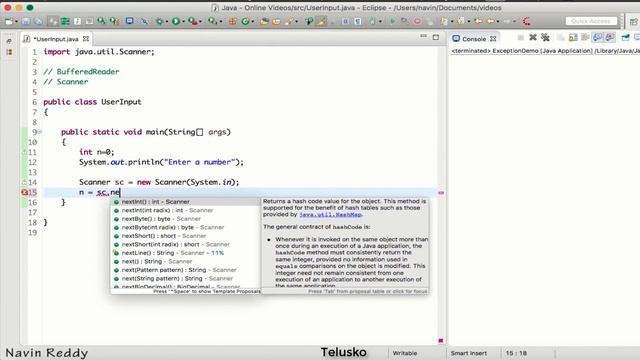Click the Back navigation yellow arrow
640x360 pixels.
tap(490, 21)
